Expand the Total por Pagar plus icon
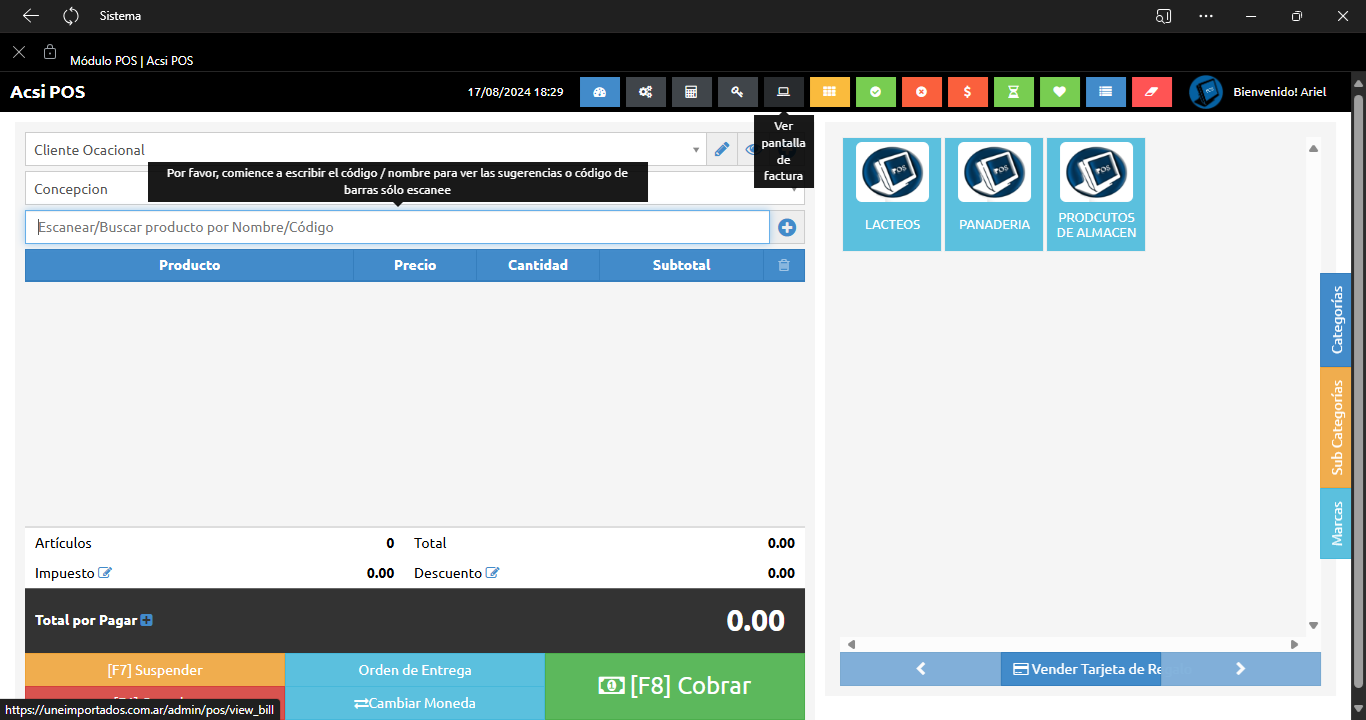Image resolution: width=1366 pixels, height=720 pixels. tap(147, 621)
